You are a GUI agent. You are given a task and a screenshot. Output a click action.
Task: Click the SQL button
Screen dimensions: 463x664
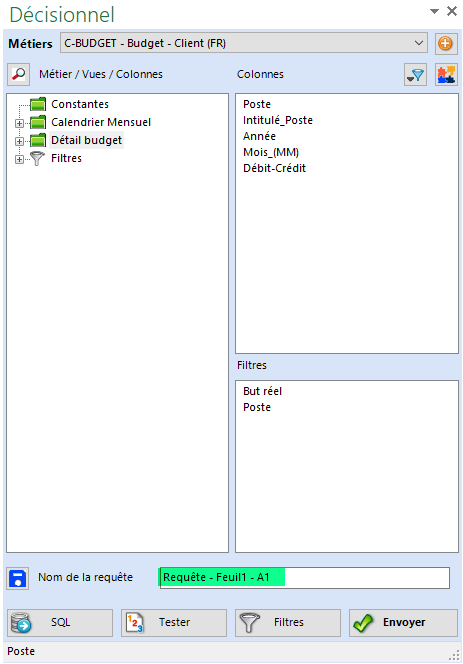coord(60,622)
